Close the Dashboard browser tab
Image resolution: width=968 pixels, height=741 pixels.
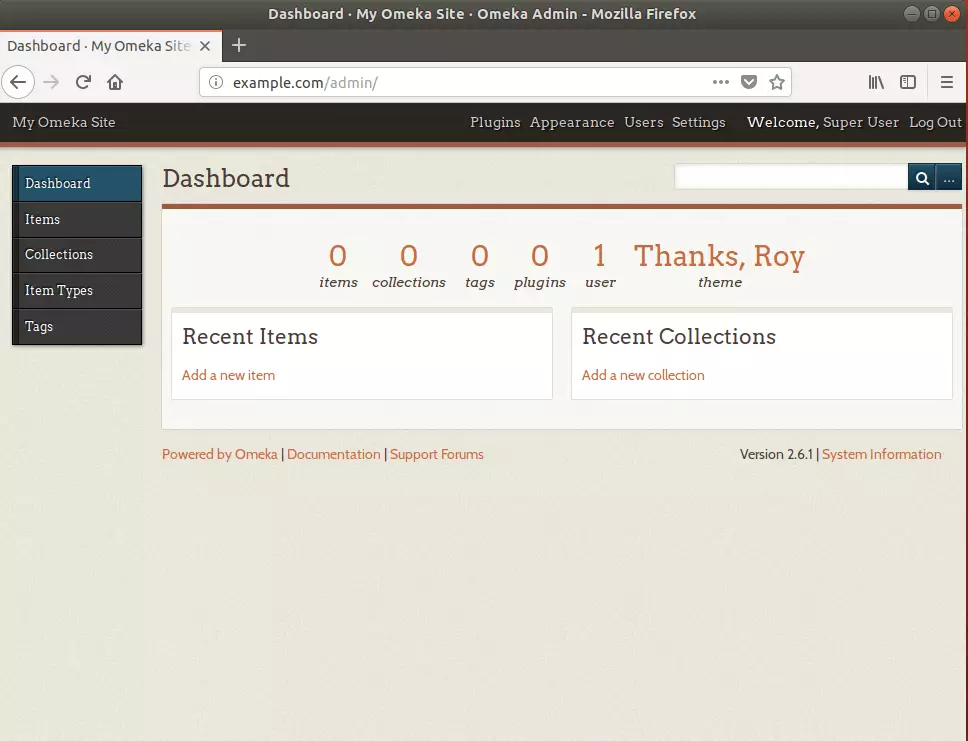tap(206, 46)
